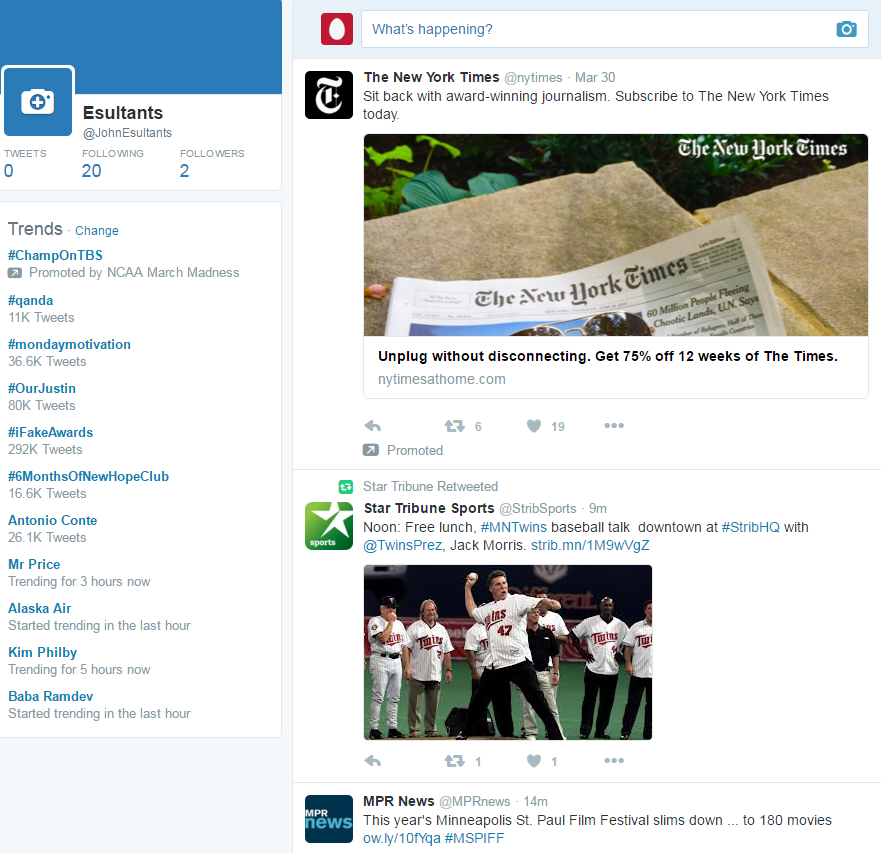Open the Esultants profile name
The image size is (881, 862).
[x=123, y=113]
